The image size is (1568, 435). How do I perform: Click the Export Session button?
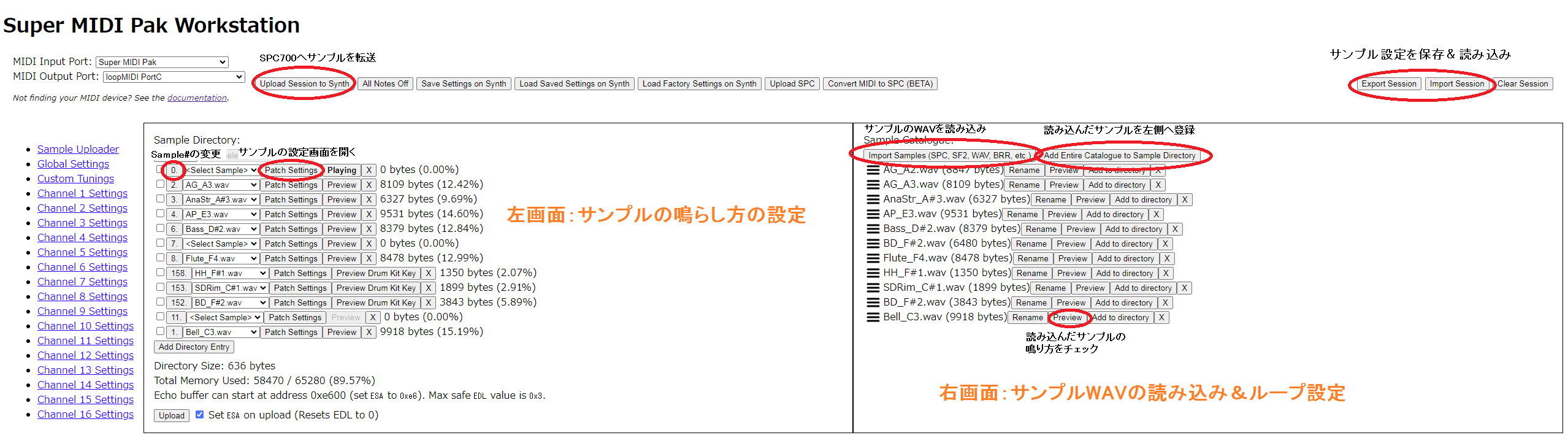point(1389,83)
